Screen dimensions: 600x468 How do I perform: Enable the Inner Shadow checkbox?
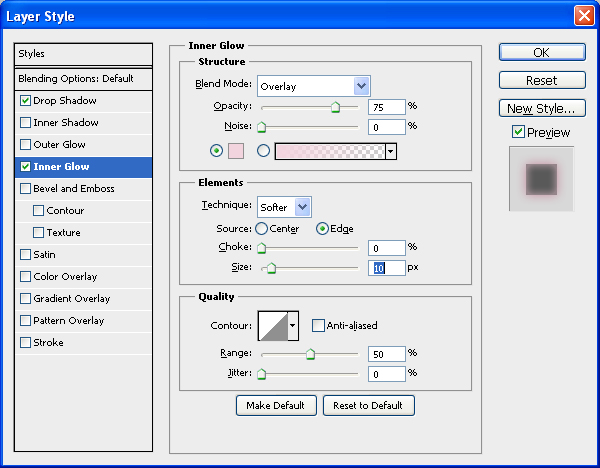pos(25,122)
